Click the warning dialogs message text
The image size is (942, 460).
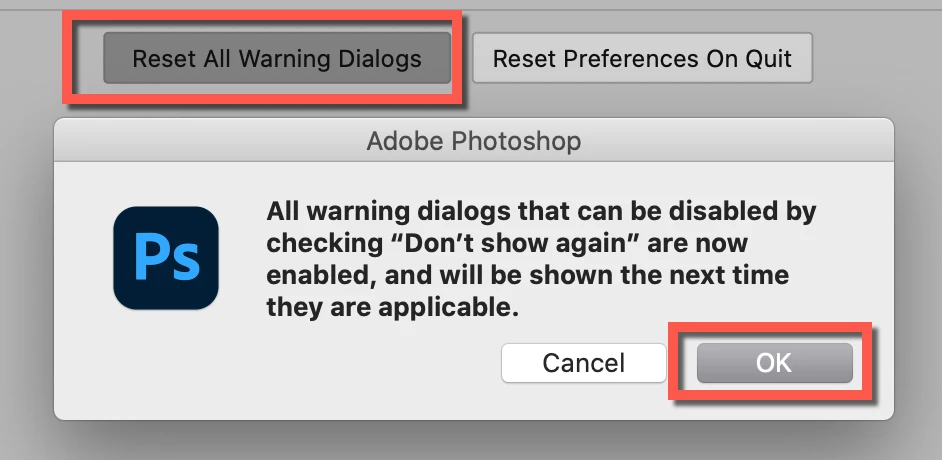click(x=541, y=259)
